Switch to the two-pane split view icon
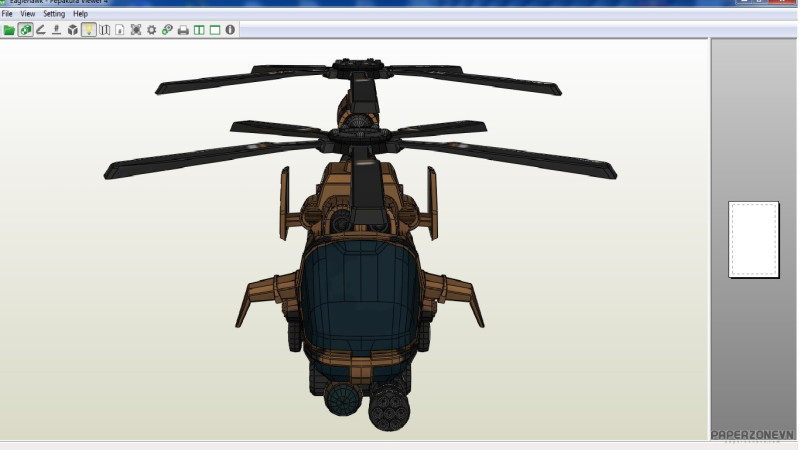The height and width of the screenshot is (450, 800). point(199,30)
